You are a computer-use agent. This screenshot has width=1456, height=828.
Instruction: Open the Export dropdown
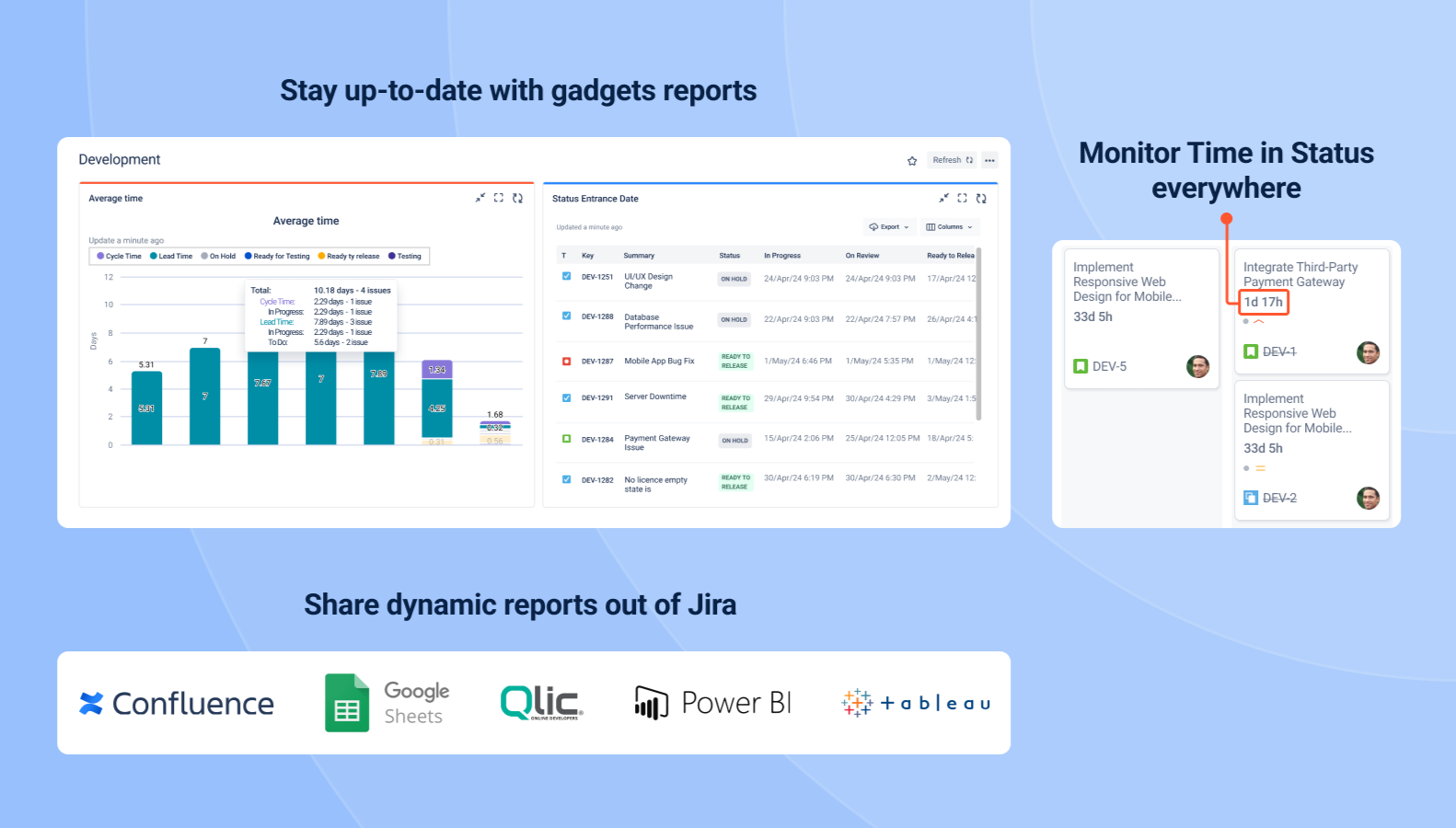[889, 227]
